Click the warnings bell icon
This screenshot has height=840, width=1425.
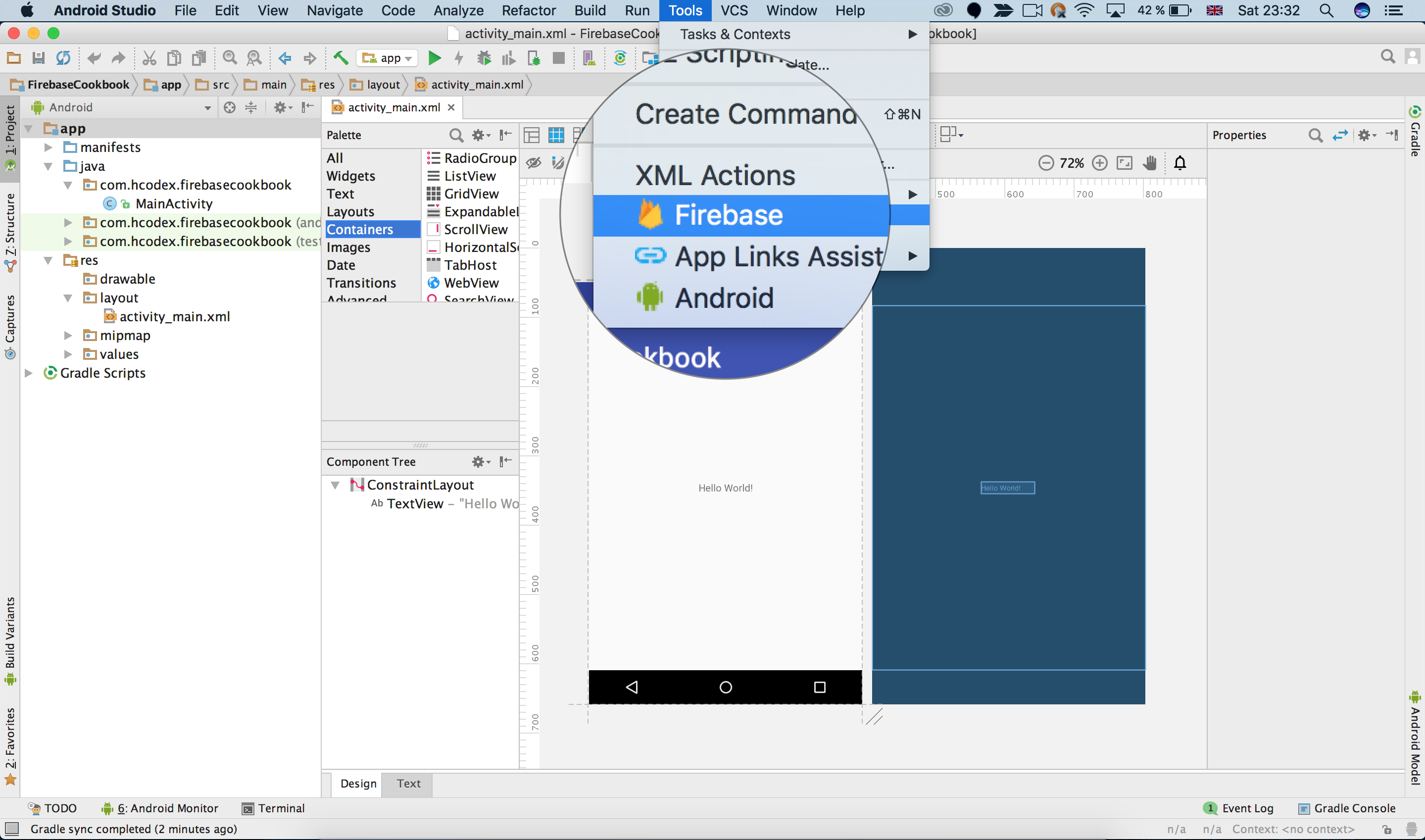coord(1180,163)
